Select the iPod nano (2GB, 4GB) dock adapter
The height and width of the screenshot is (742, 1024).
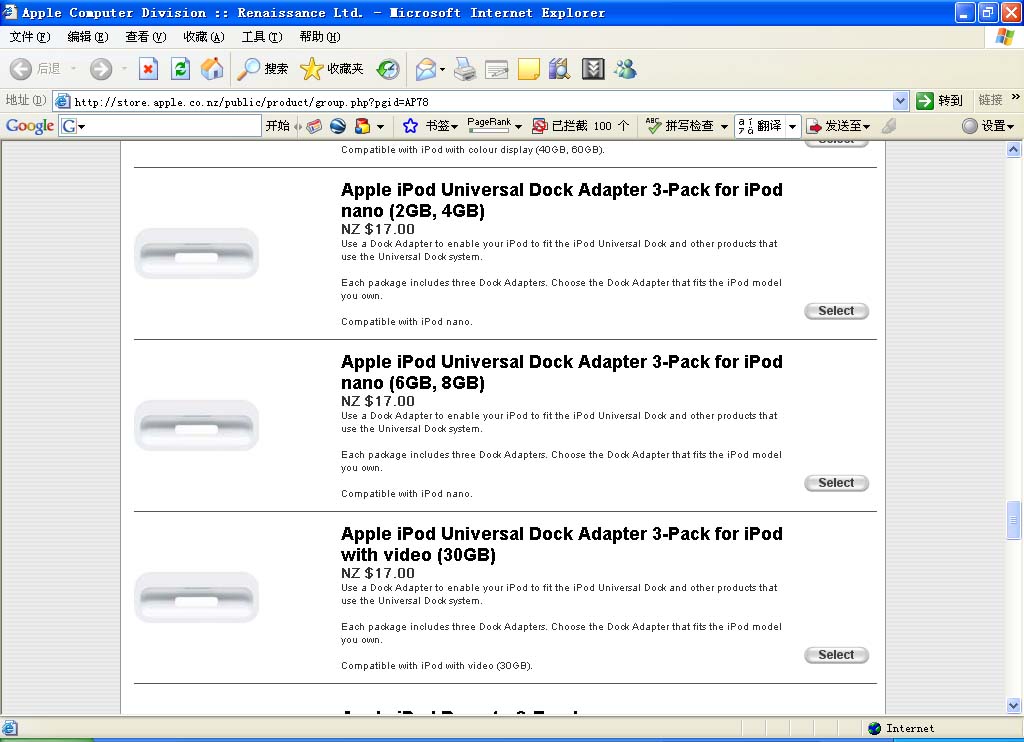click(836, 311)
